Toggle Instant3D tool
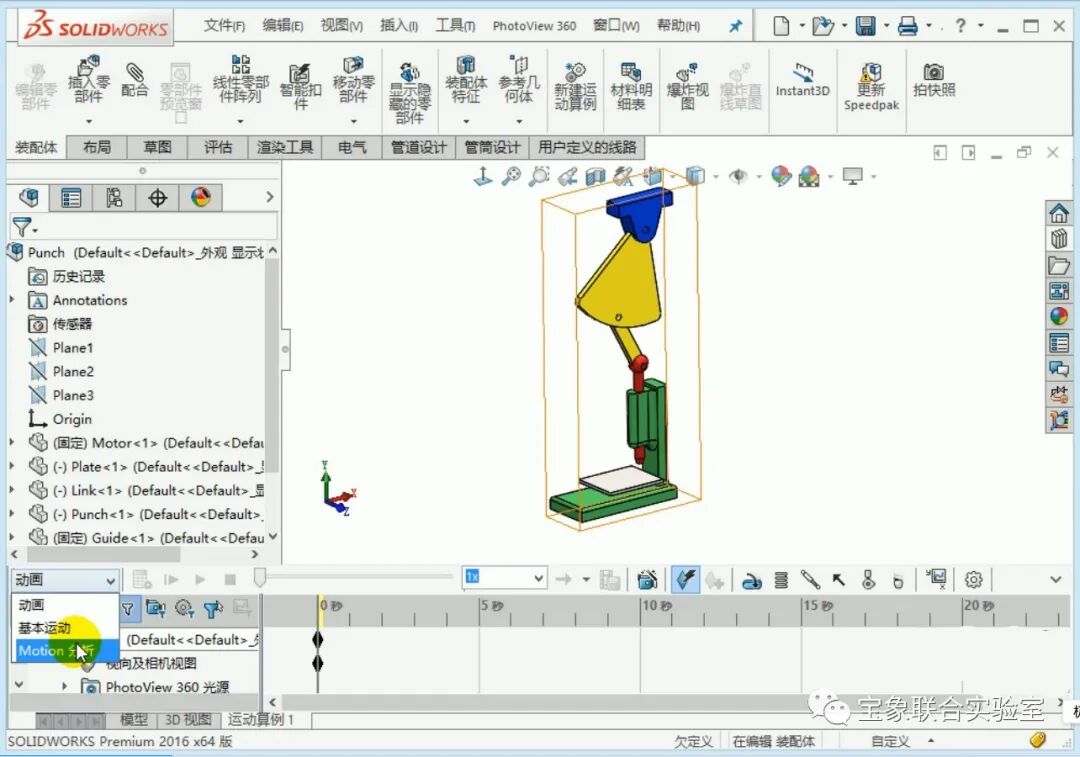 802,79
